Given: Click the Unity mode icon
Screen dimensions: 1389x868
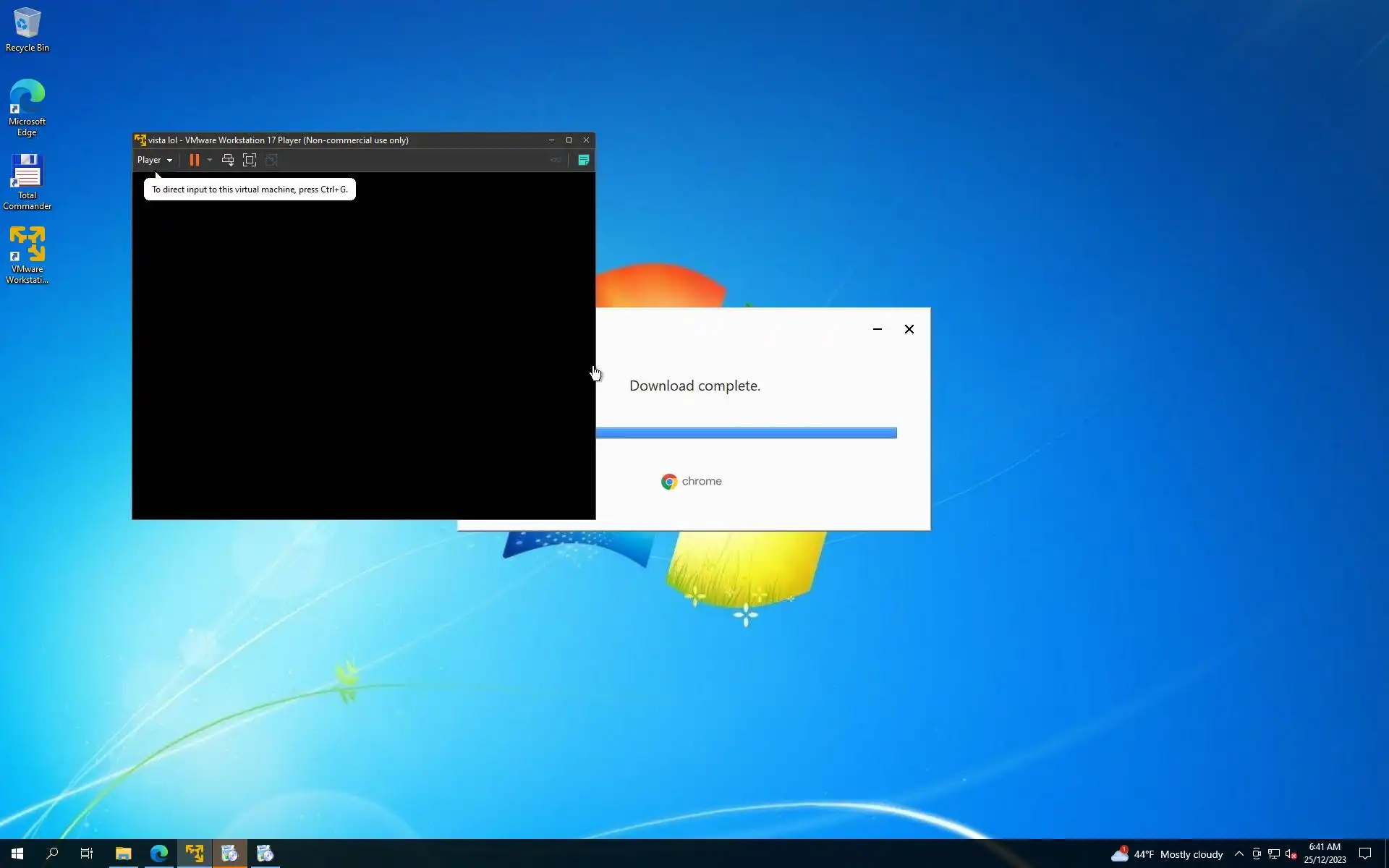Looking at the screenshot, I should 271,160.
